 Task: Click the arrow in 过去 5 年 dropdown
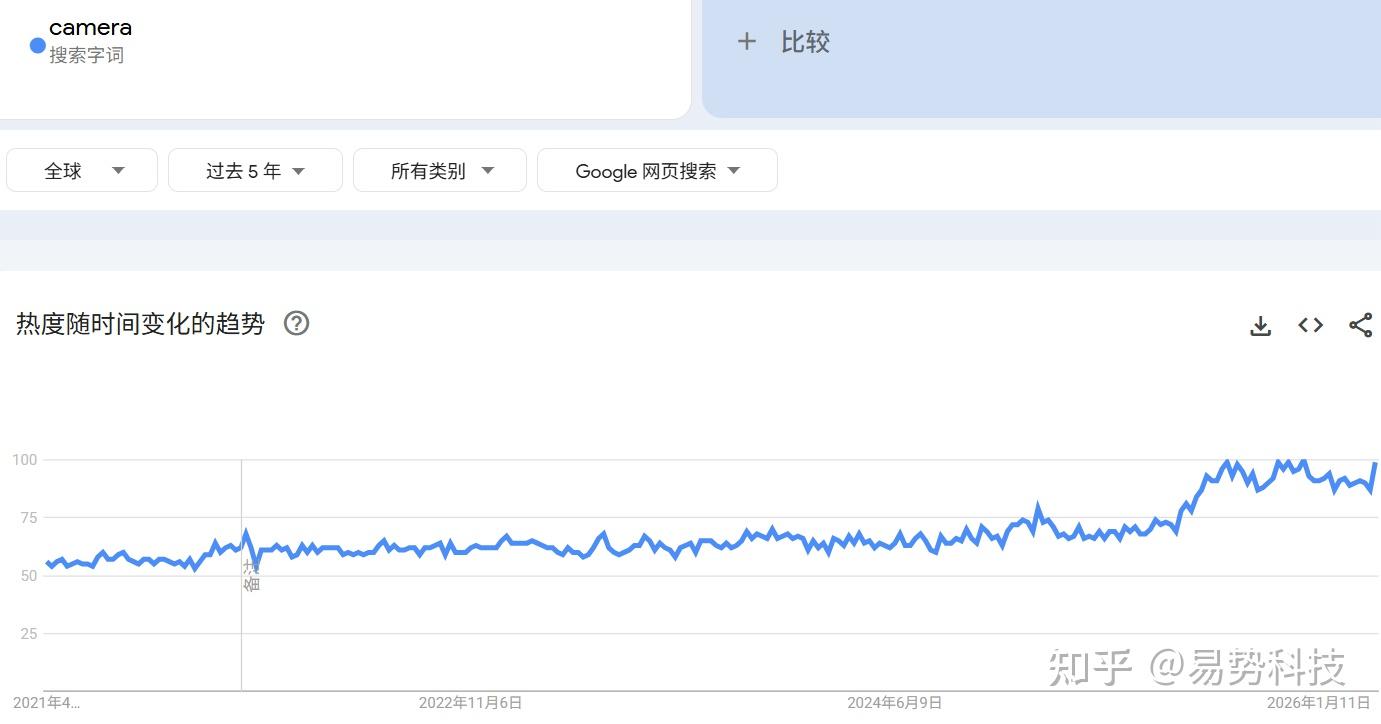click(298, 171)
